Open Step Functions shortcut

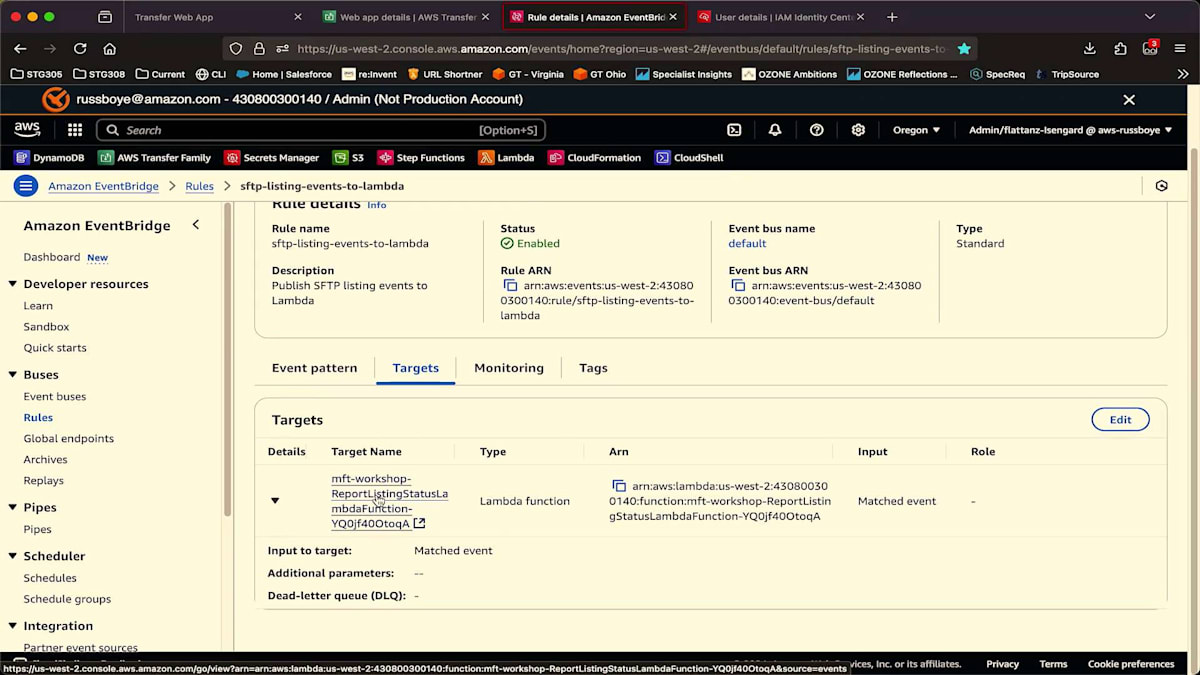tap(421, 158)
